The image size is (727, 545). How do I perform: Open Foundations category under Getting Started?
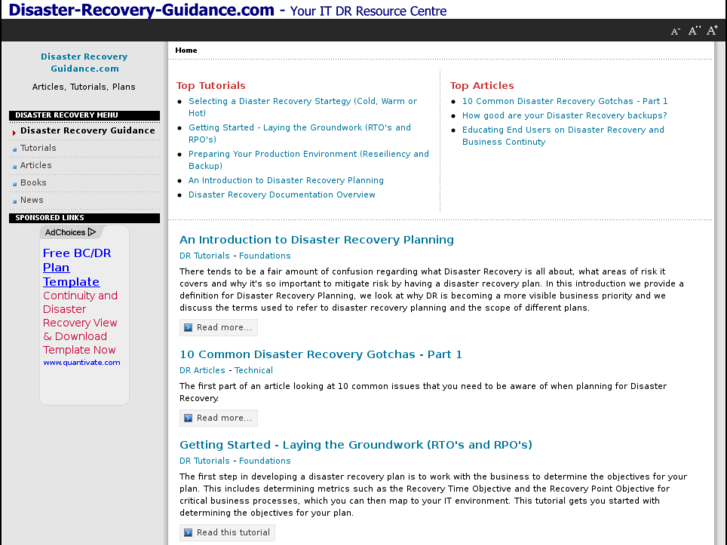click(x=265, y=461)
